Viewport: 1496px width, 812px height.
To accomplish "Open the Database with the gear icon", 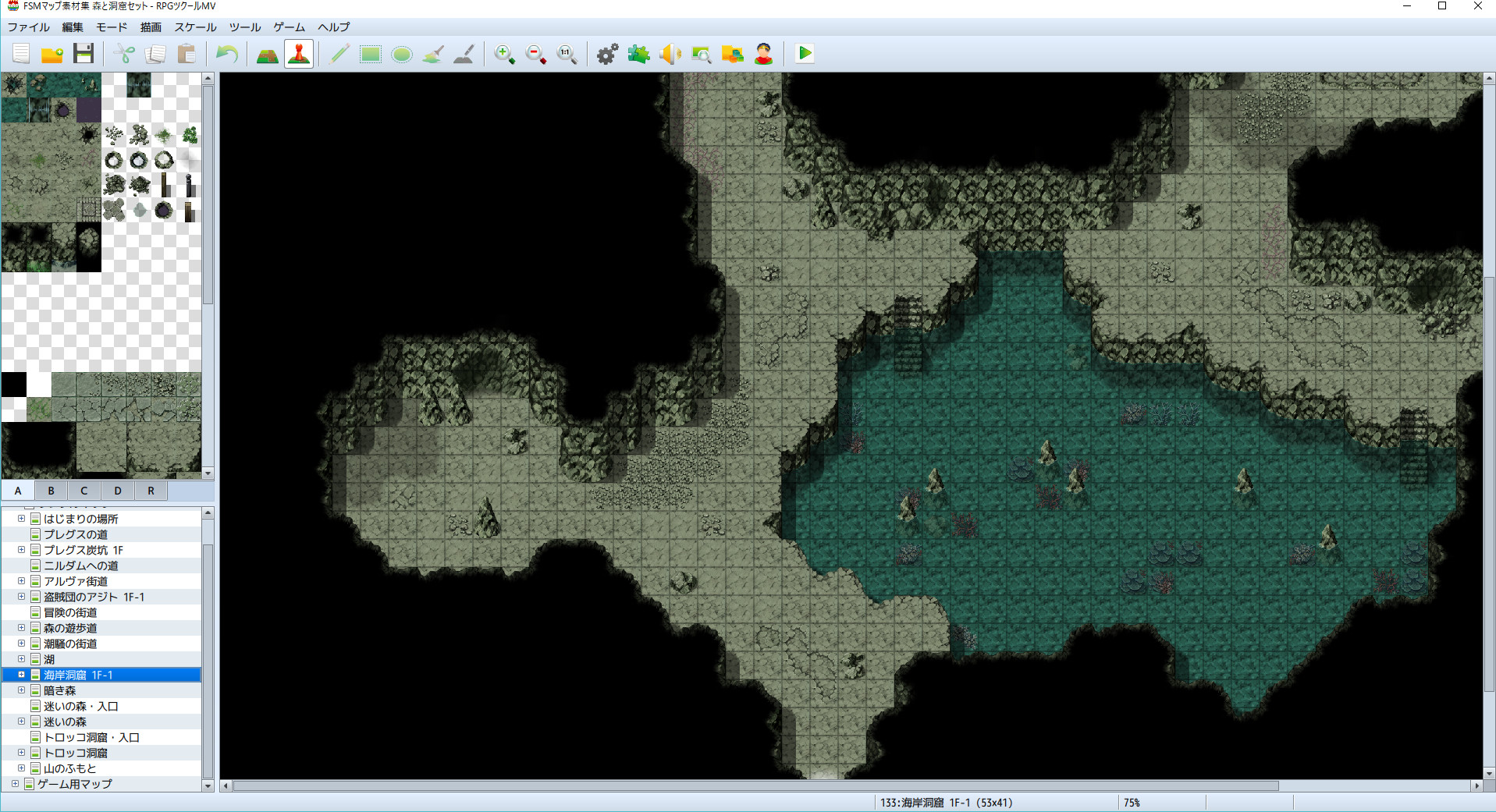I will [608, 54].
